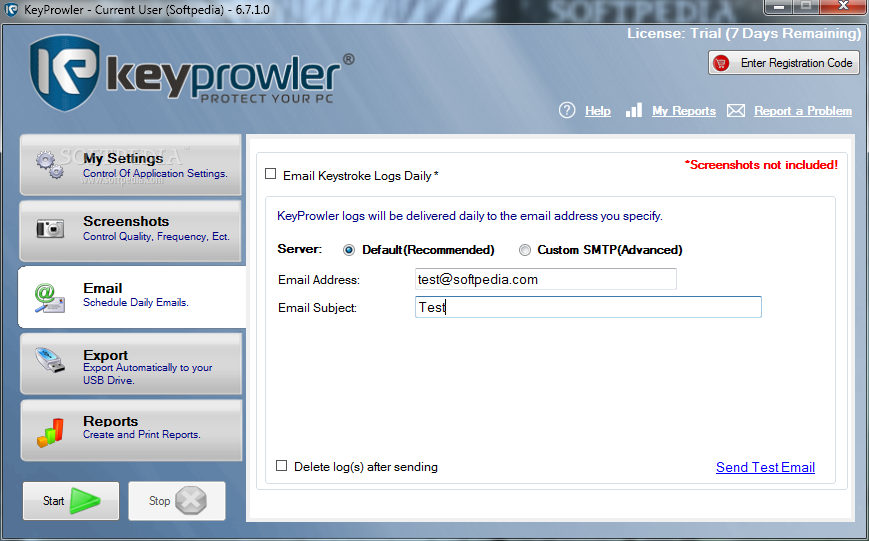The image size is (869, 541).
Task: Switch to Email tab label
Action: [x=103, y=288]
